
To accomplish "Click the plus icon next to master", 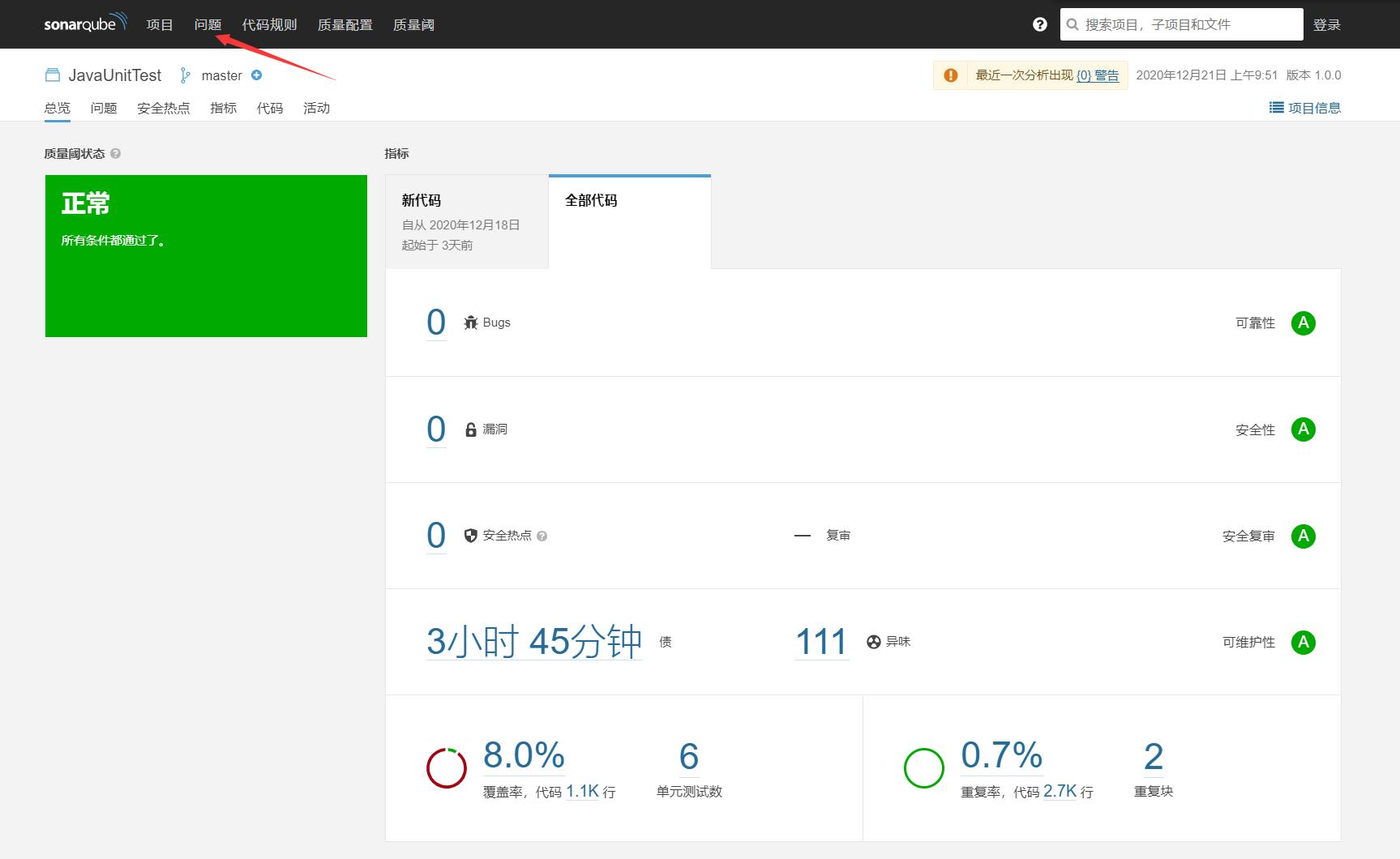I will point(257,75).
